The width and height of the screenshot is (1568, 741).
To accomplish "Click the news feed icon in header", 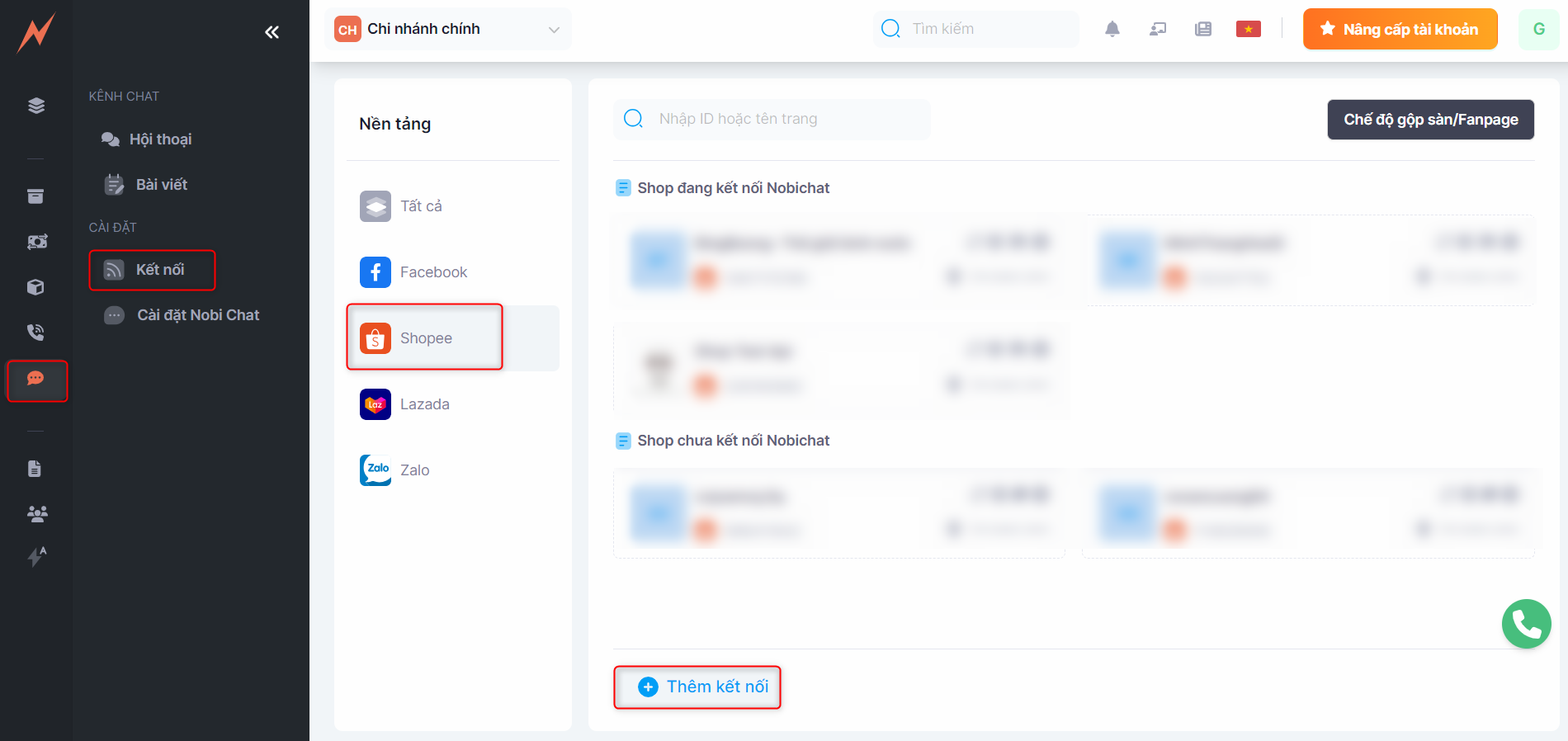I will click(x=1202, y=30).
